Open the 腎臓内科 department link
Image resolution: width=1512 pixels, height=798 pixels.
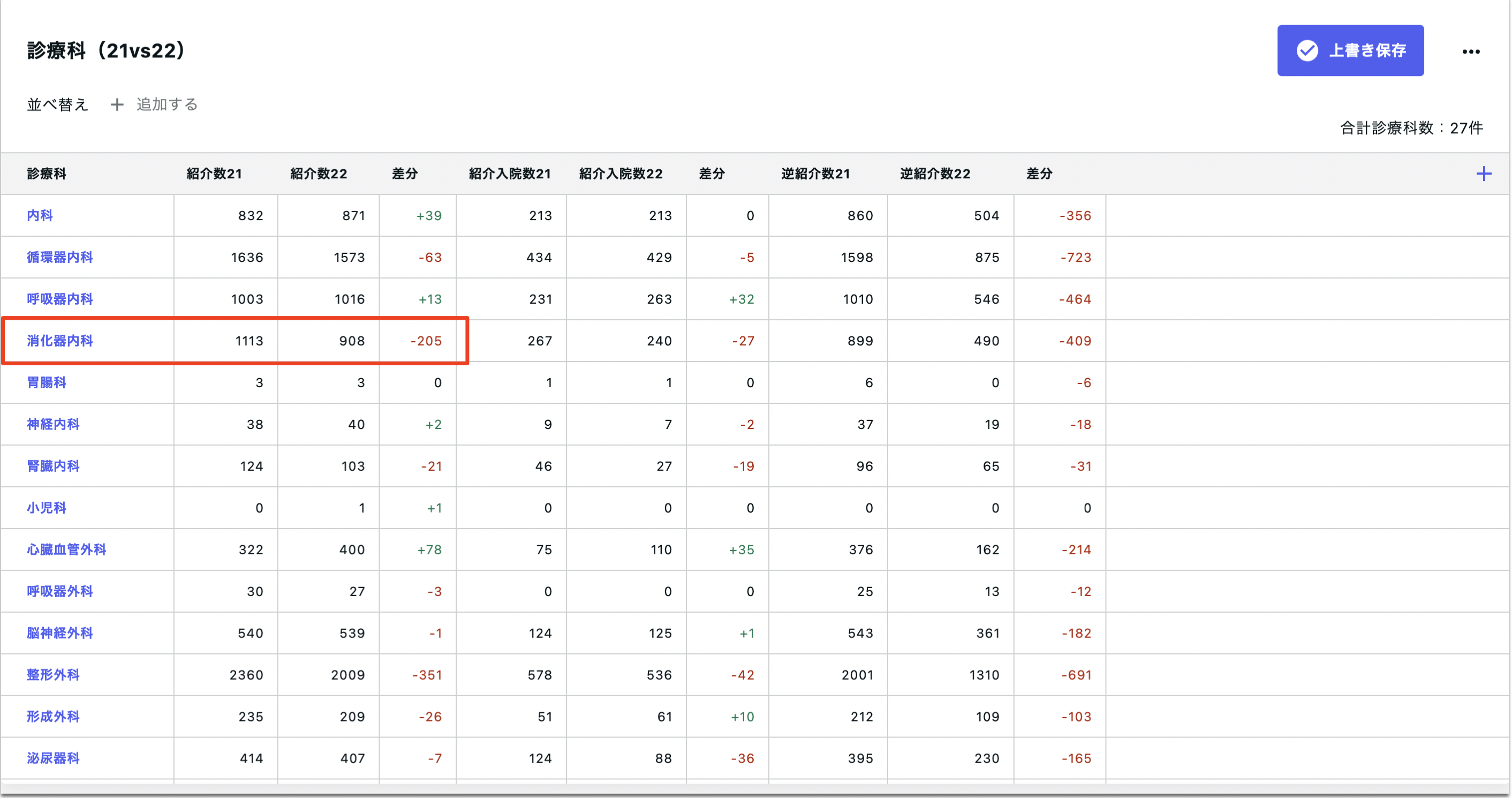[x=54, y=465]
